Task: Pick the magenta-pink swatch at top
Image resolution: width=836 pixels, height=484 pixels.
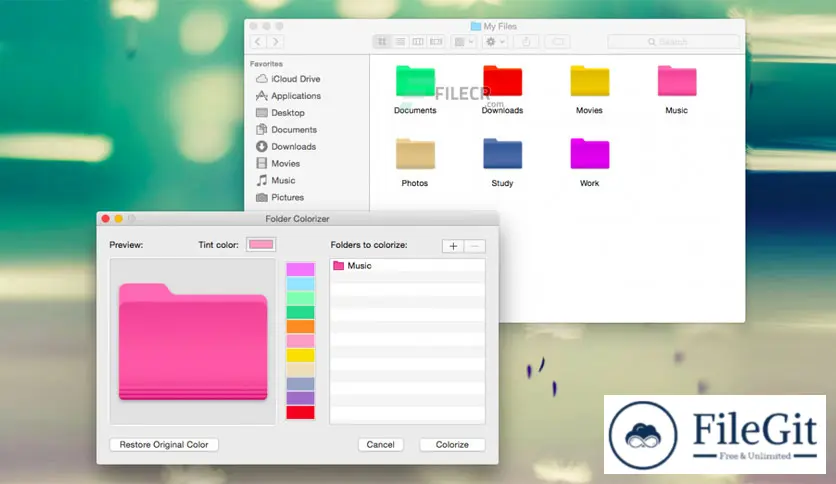Action: tap(300, 269)
